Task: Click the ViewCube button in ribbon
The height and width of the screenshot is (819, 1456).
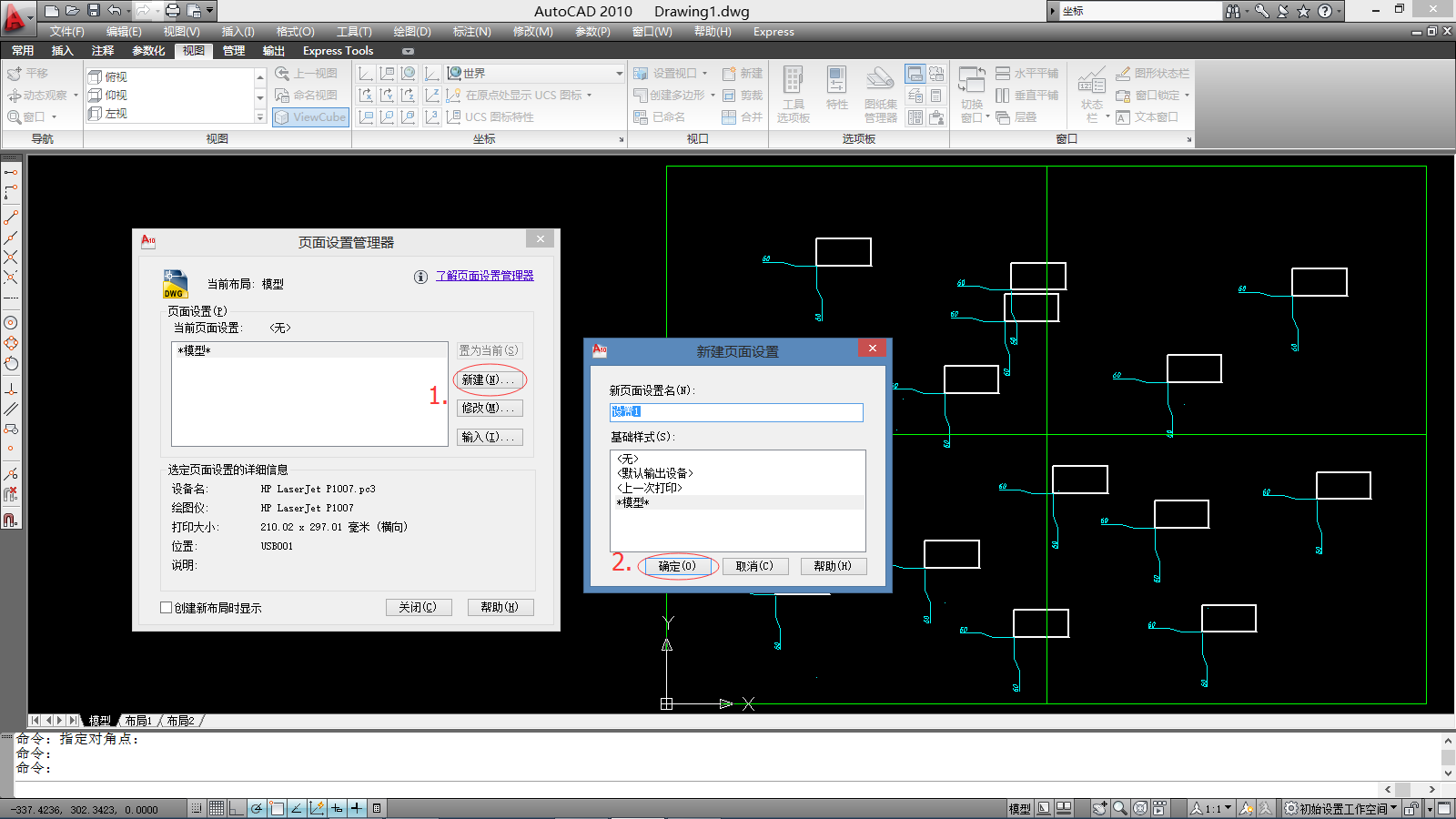Action: [x=310, y=117]
